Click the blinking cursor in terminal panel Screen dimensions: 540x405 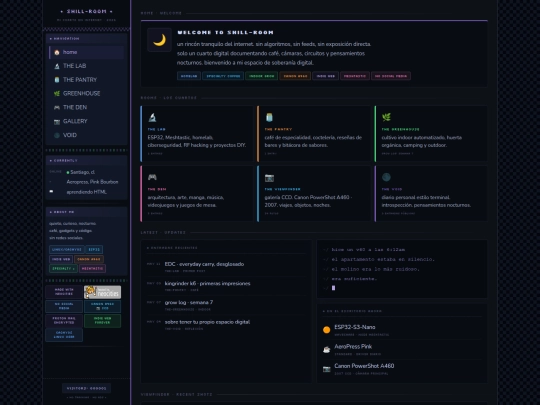point(333,288)
